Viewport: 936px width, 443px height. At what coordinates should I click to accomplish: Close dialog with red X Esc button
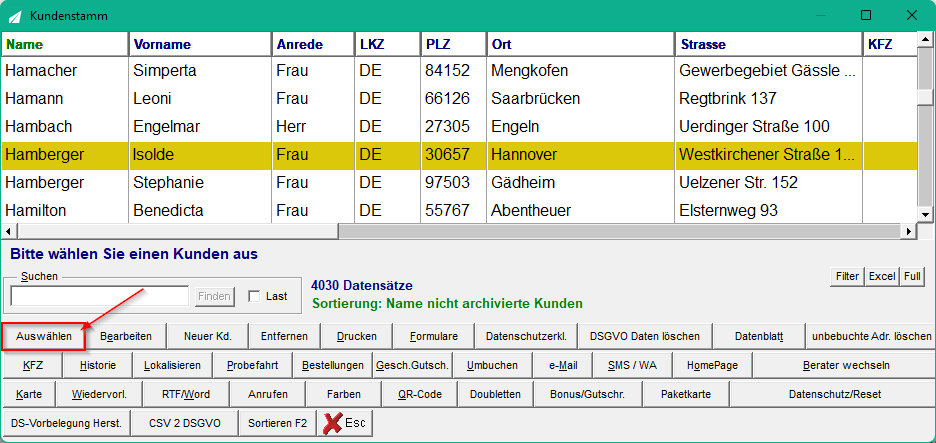[x=344, y=423]
